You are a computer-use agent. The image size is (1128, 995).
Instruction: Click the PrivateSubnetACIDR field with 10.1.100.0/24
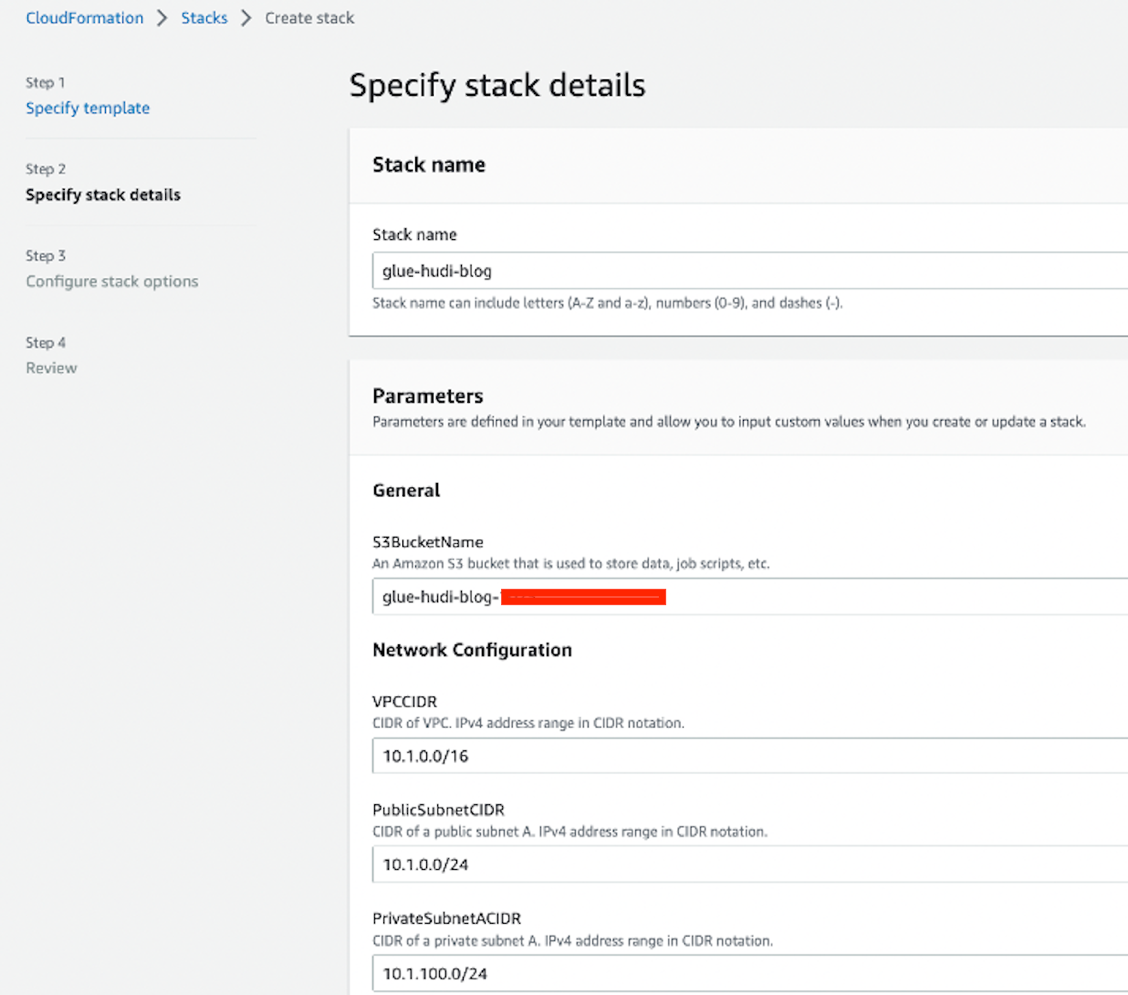750,973
